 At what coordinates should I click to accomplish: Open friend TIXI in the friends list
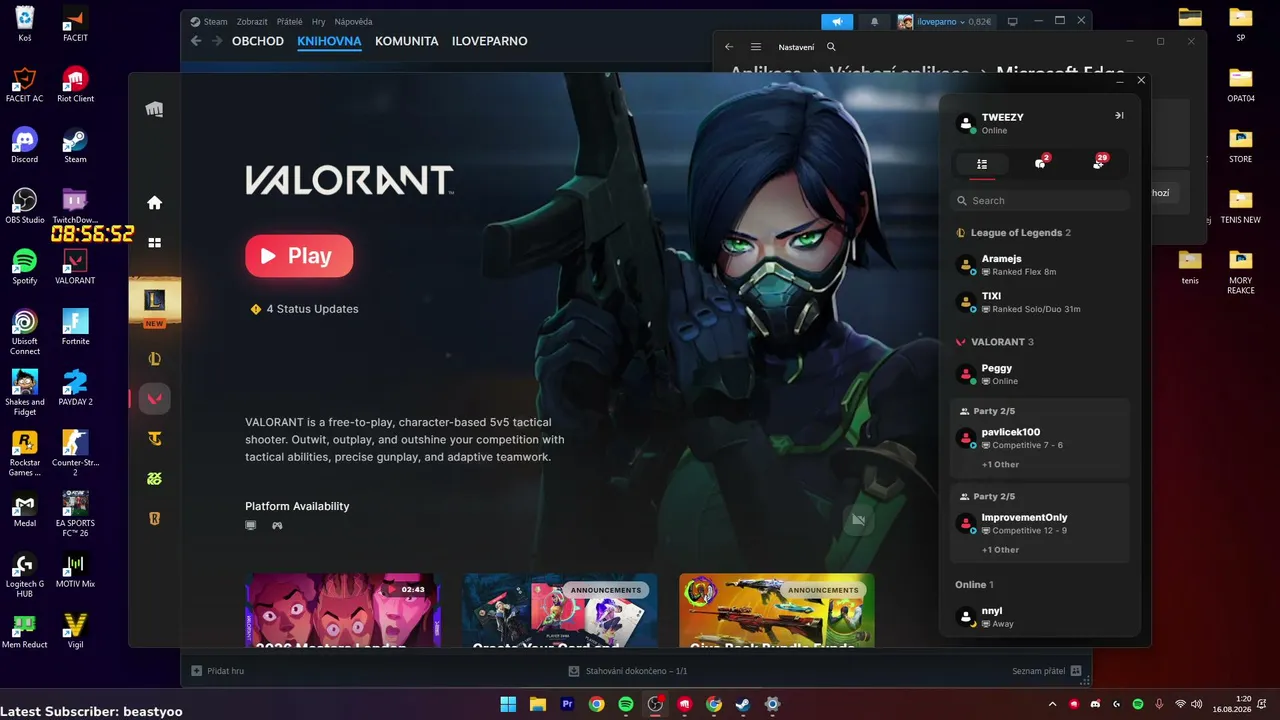coord(1040,302)
